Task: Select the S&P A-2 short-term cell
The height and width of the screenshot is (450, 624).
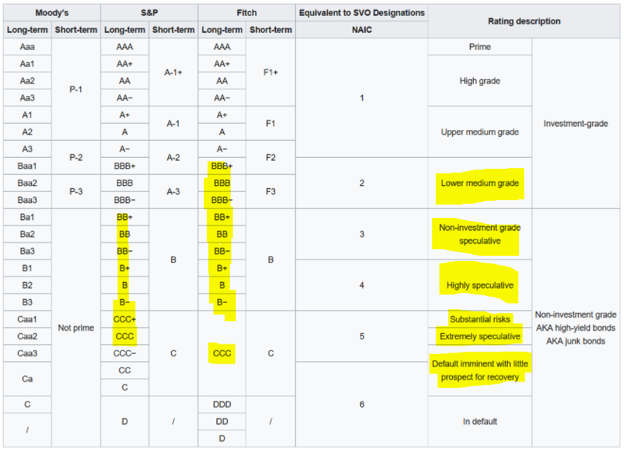Action: click(173, 158)
